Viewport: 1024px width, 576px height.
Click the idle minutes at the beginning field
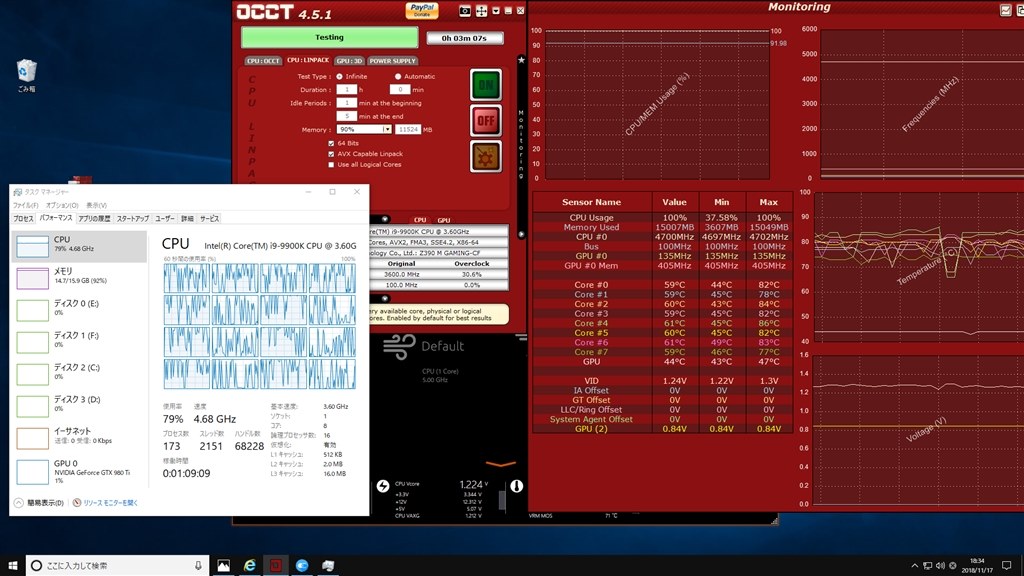coord(346,103)
